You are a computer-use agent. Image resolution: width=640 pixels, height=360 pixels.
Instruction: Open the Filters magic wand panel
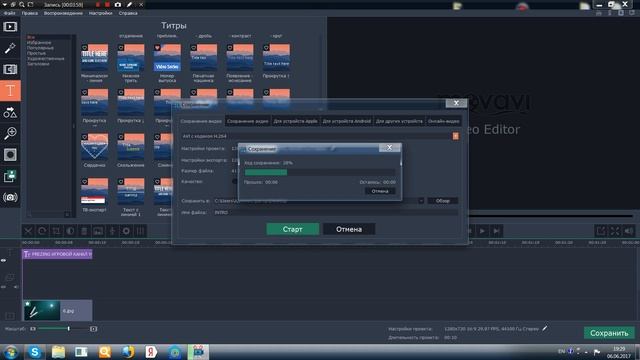tap(10, 48)
